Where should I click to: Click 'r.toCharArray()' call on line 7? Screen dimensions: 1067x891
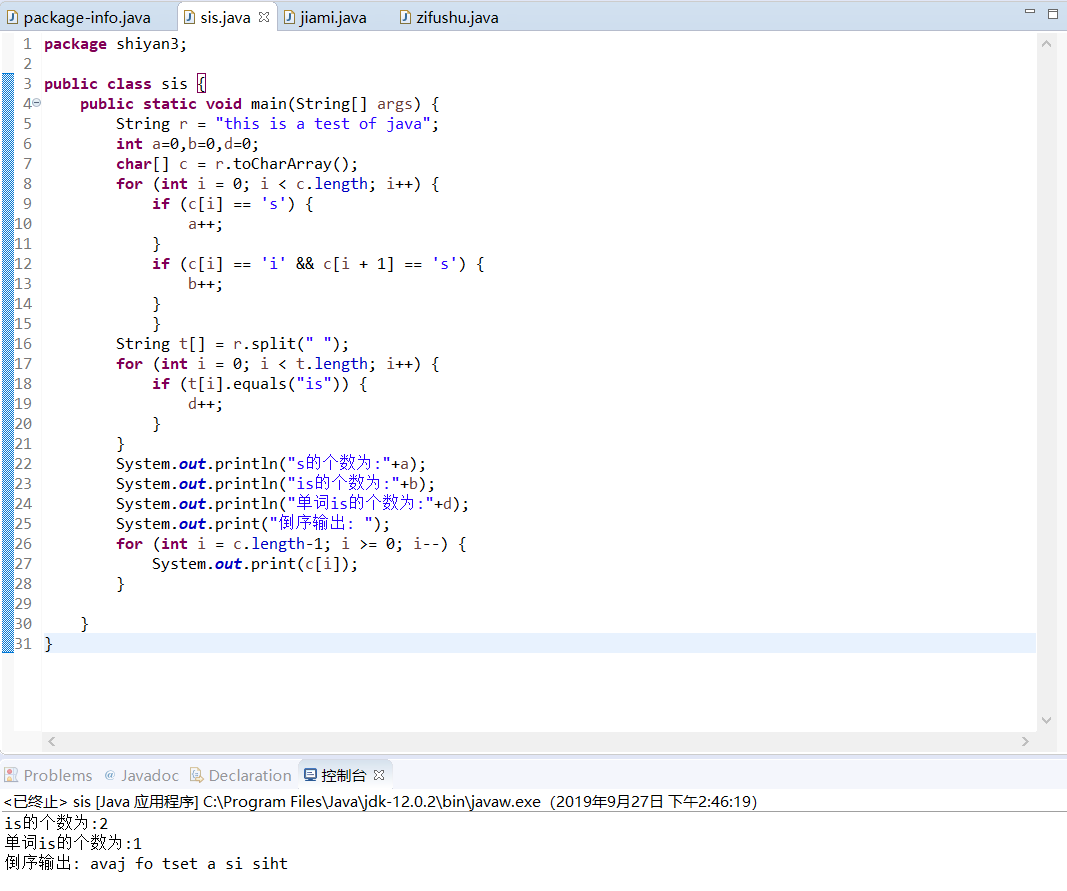pos(282,164)
